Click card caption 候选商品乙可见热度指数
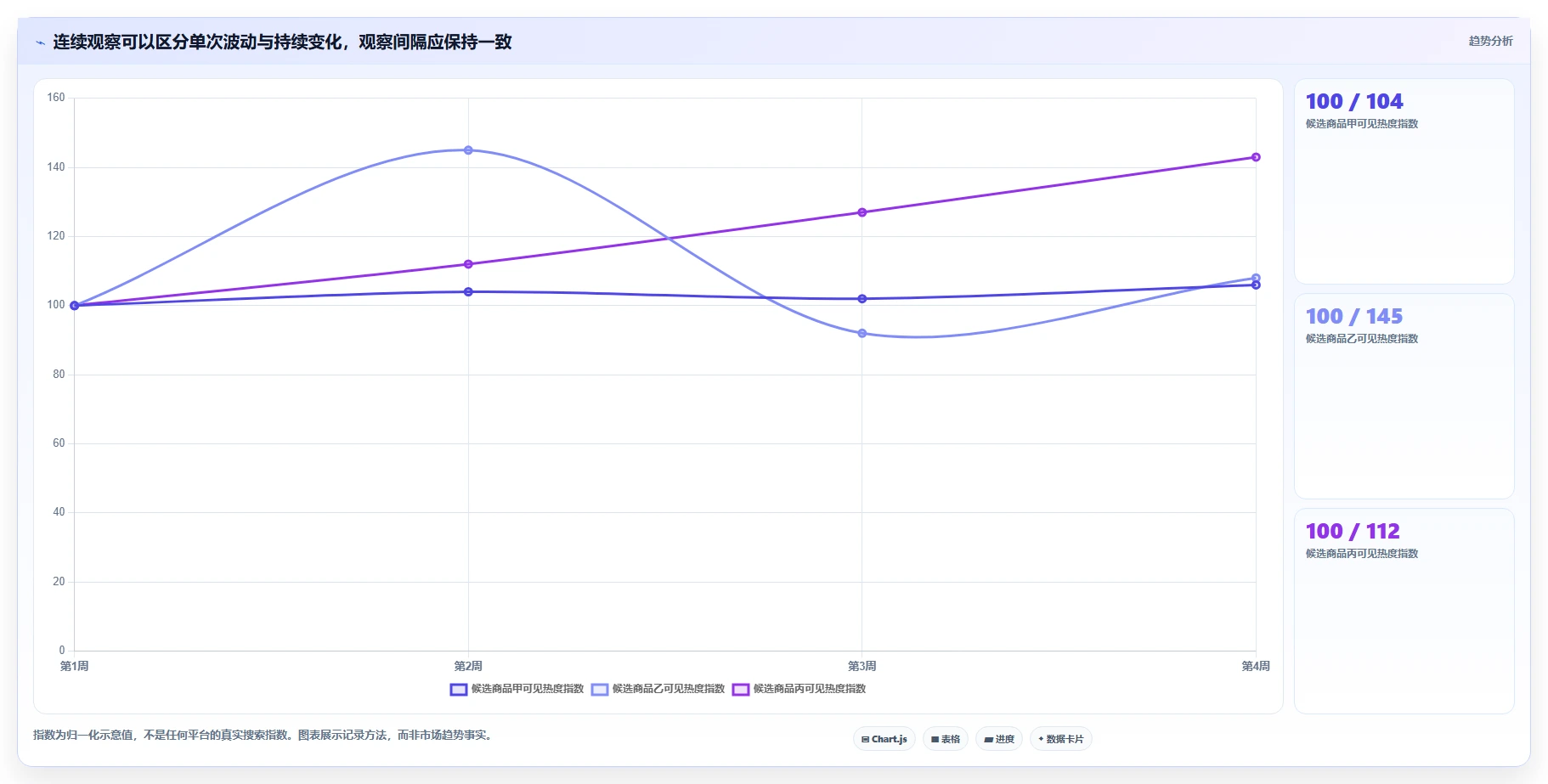The width and height of the screenshot is (1548, 784). click(x=1362, y=339)
